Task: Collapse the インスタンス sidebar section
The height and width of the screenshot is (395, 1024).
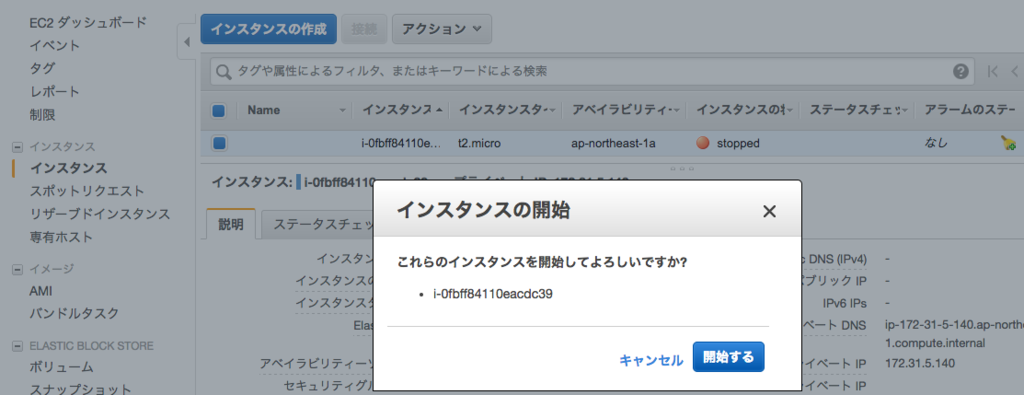Action: pos(17,147)
